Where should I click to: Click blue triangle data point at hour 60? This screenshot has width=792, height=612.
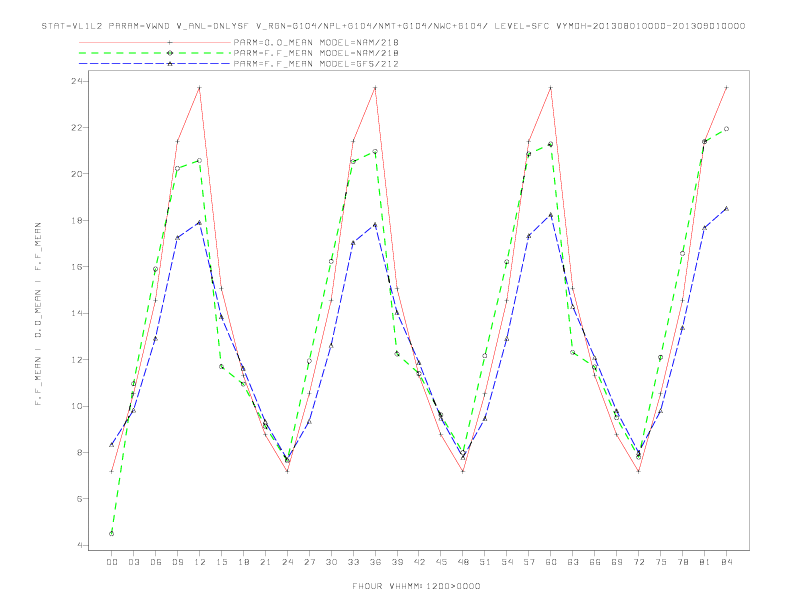pos(551,215)
